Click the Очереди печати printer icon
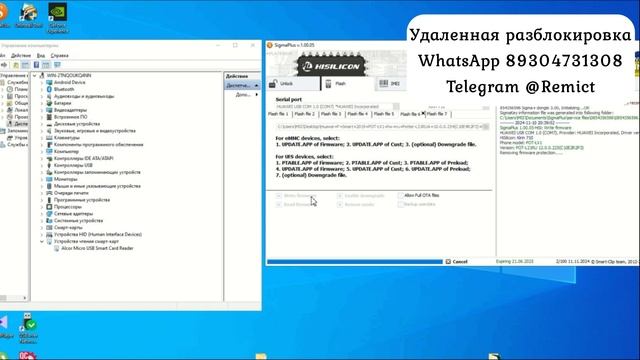Image resolution: width=640 pixels, height=360 pixels. tap(49, 193)
